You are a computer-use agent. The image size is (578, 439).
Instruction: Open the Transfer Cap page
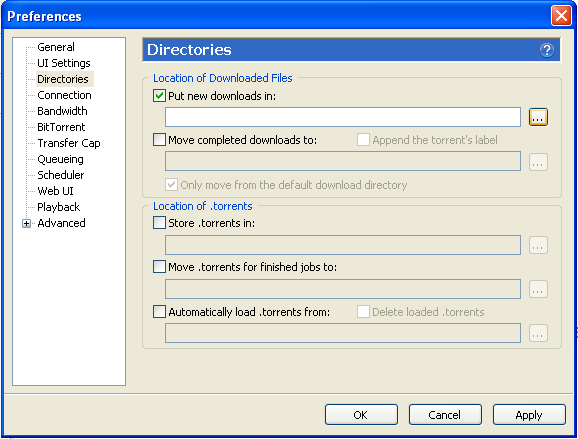[x=69, y=143]
